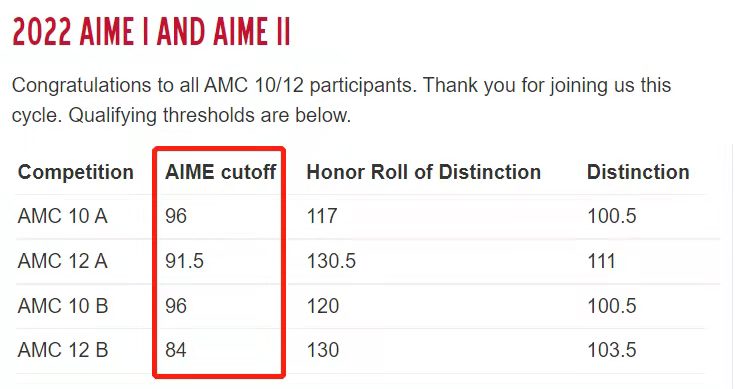Click the AMC 12 B row label

[63, 350]
